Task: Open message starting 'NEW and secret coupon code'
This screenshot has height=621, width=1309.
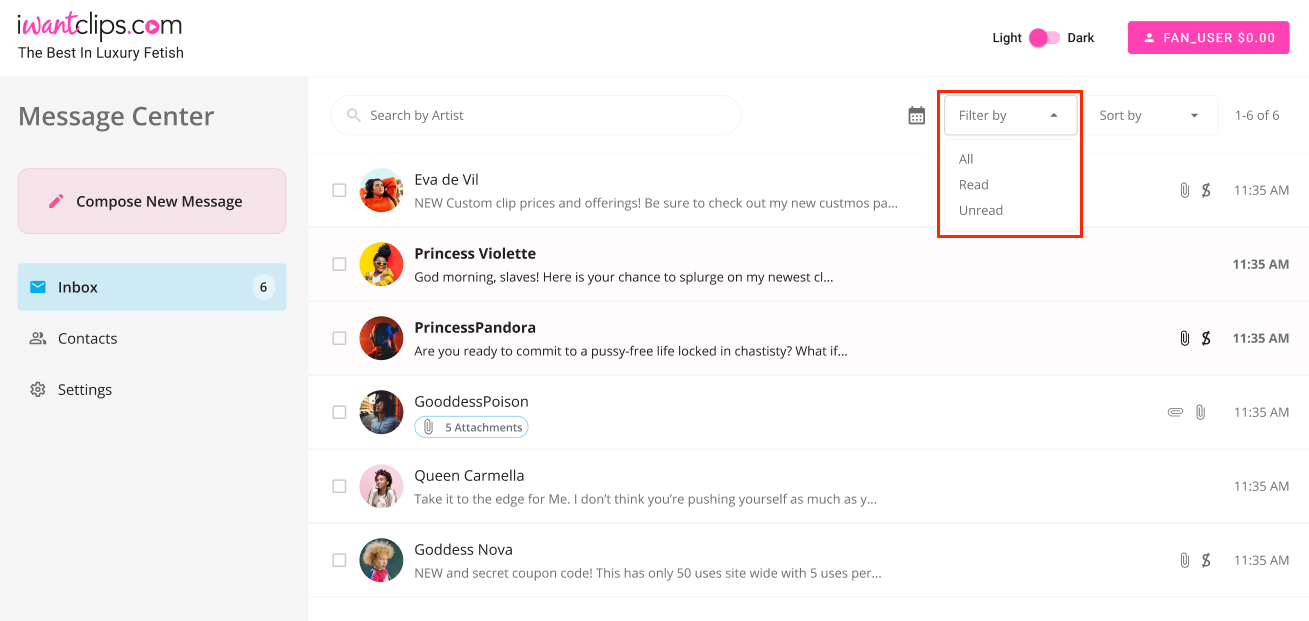Action: click(648, 573)
